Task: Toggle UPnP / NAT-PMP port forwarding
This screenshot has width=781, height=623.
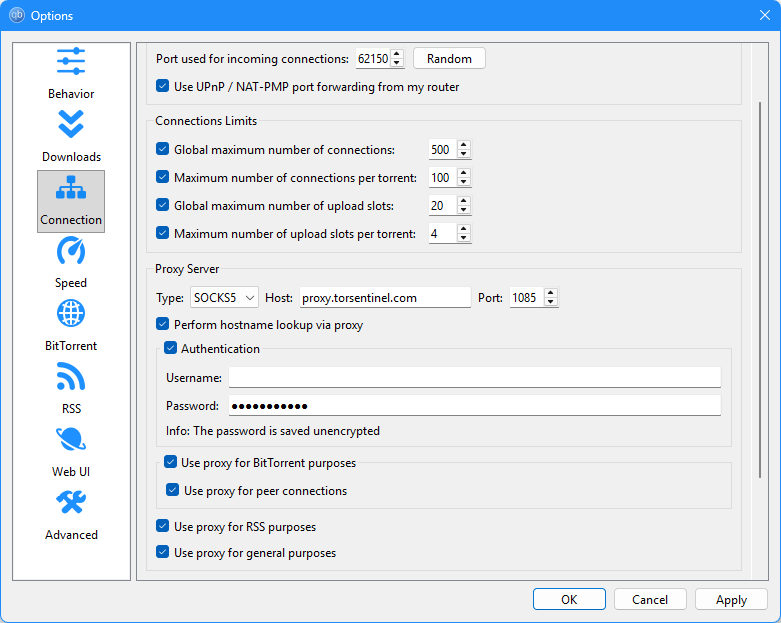Action: point(162,86)
